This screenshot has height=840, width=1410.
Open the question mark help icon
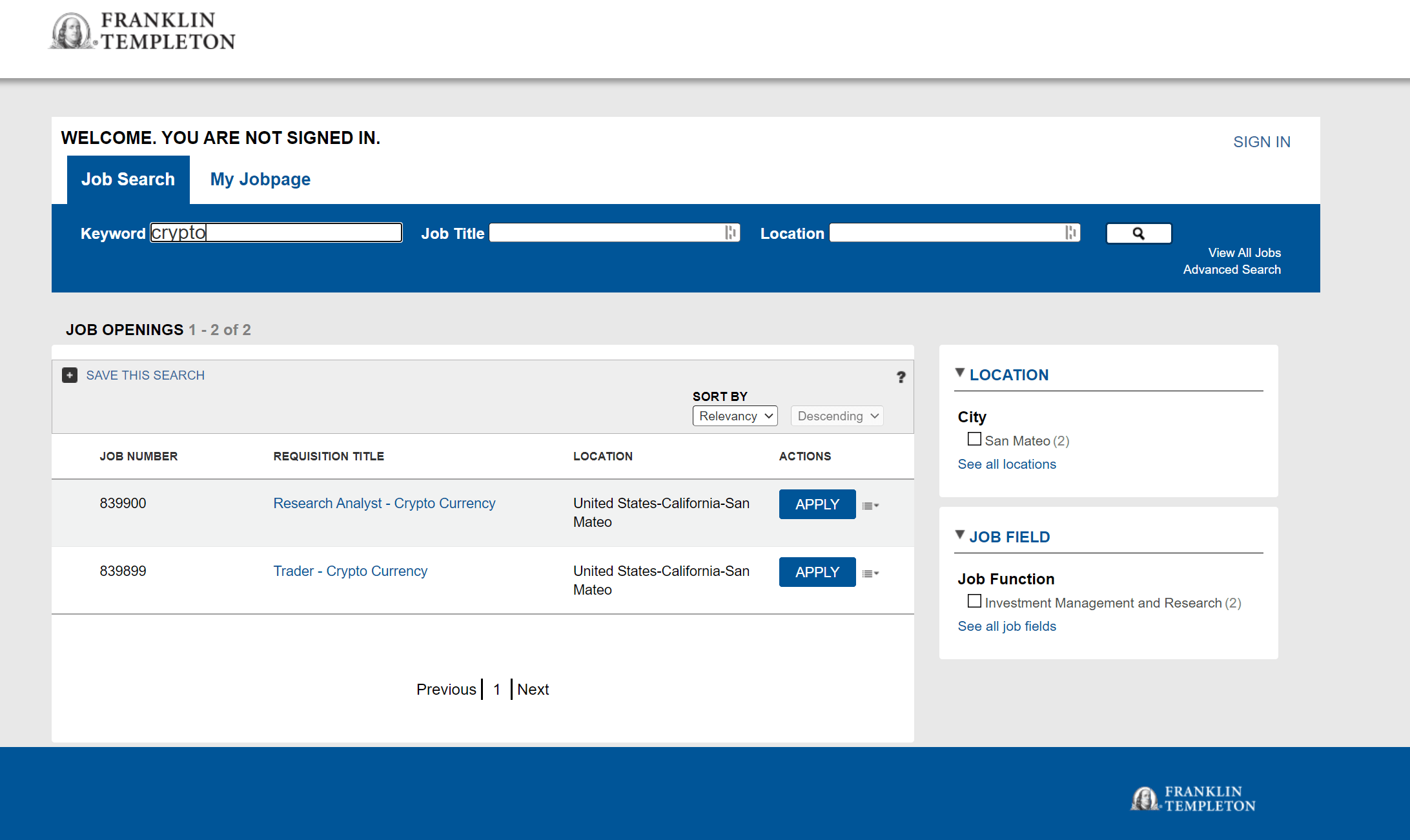coord(901,377)
